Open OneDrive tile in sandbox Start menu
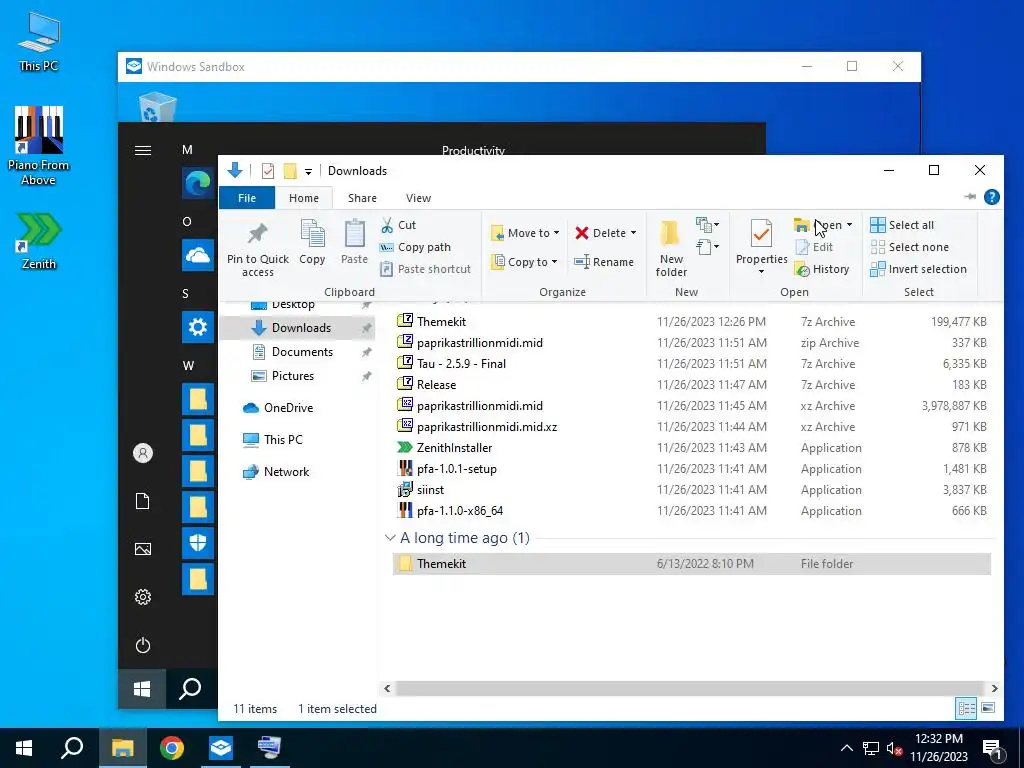 click(x=197, y=255)
